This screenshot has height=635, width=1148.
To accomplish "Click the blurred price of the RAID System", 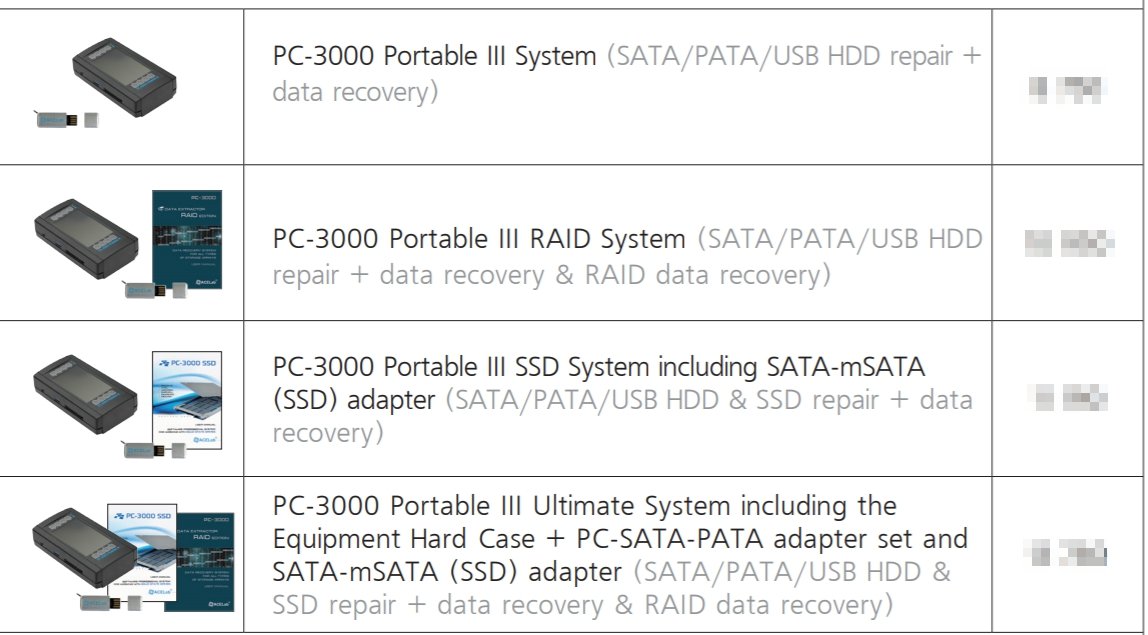I will click(1069, 243).
